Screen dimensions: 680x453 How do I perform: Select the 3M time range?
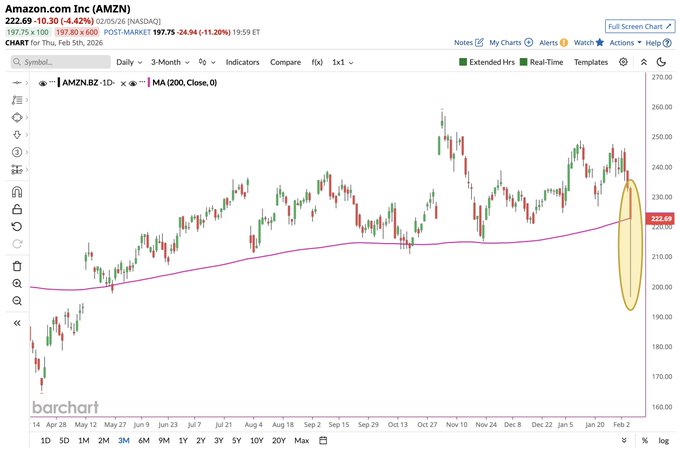click(x=124, y=440)
